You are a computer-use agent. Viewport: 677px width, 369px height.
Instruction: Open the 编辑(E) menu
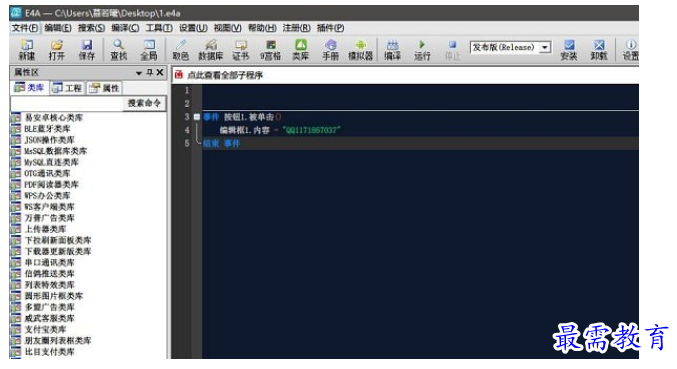pyautogui.click(x=58, y=28)
